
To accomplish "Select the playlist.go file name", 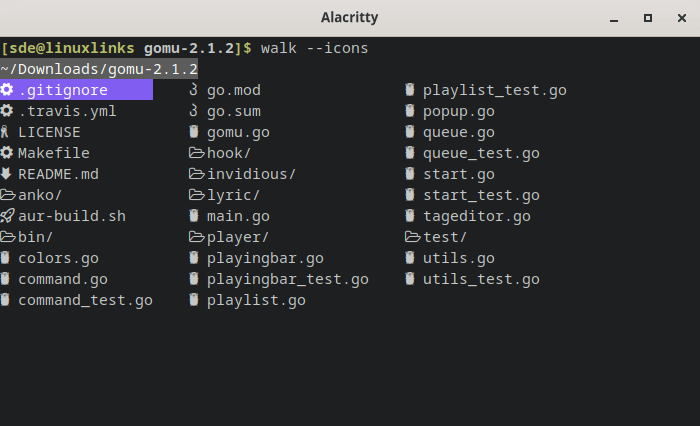I will point(256,301).
